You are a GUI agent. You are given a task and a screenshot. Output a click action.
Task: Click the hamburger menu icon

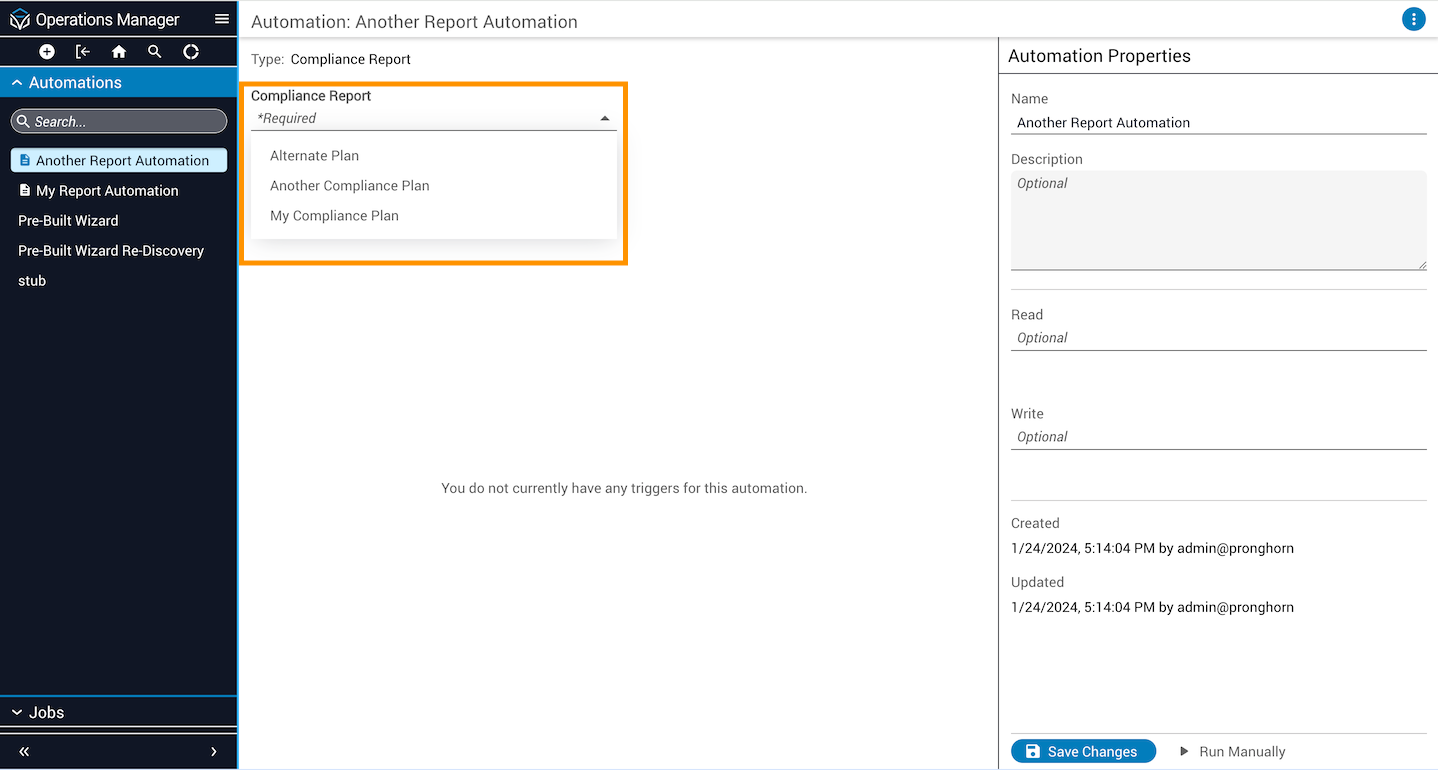pyautogui.click(x=222, y=19)
